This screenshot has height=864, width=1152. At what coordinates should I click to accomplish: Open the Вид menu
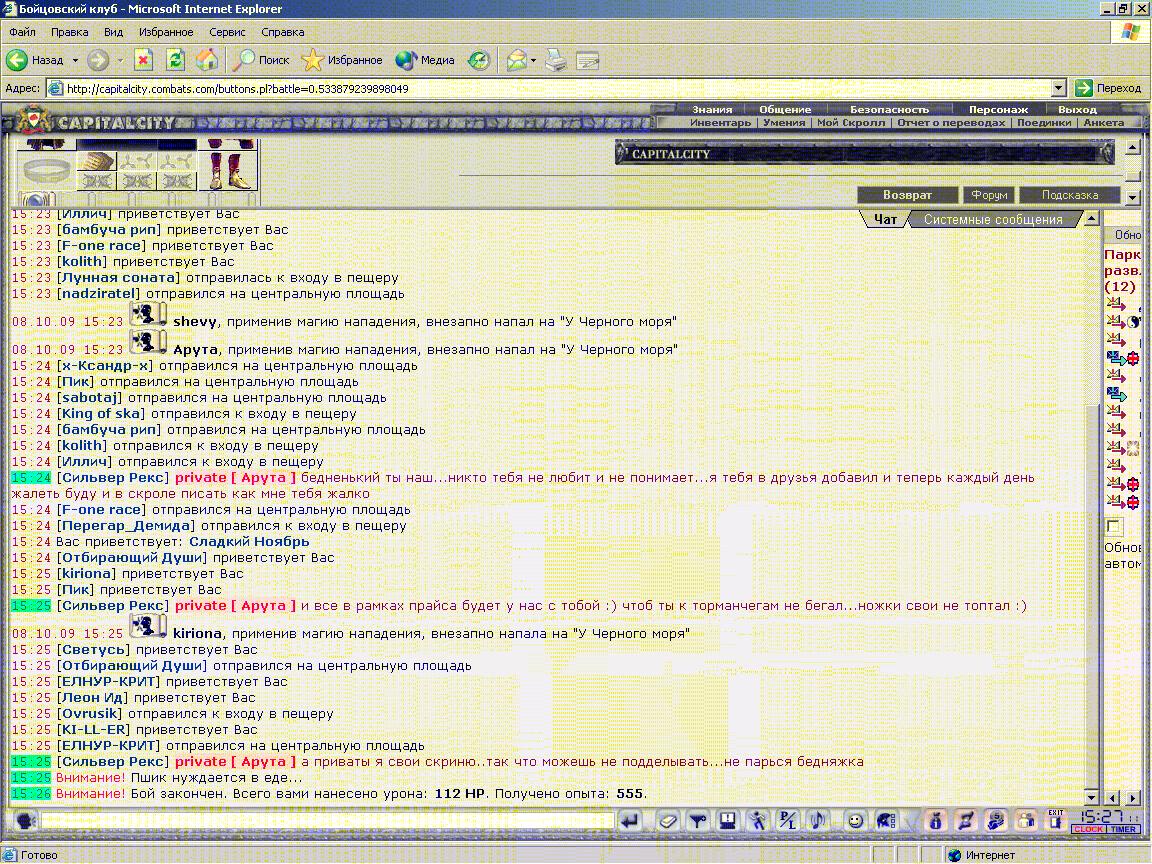113,32
